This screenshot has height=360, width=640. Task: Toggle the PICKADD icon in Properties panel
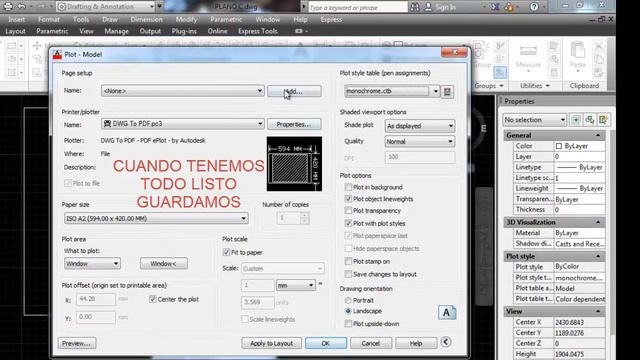(x=576, y=120)
